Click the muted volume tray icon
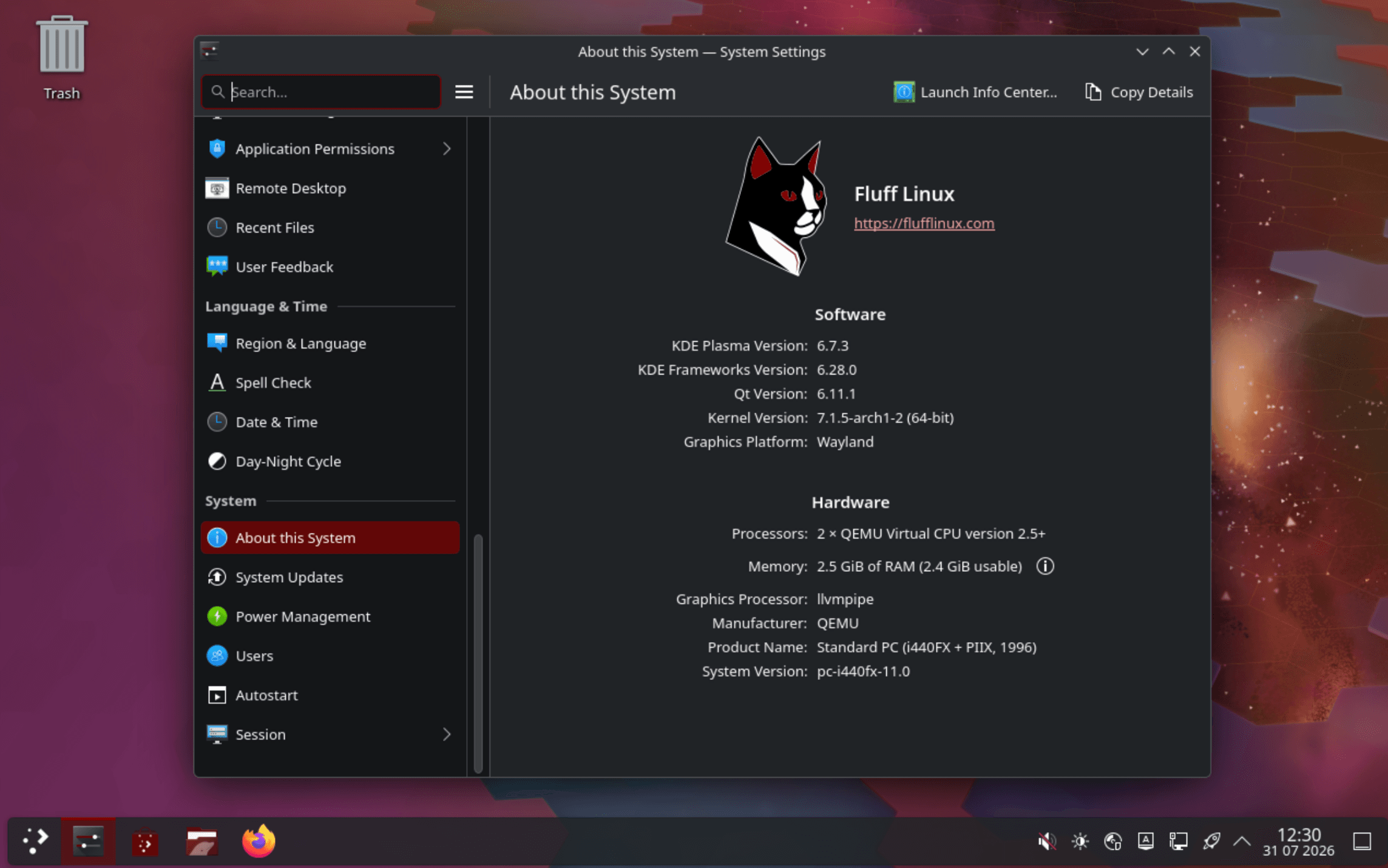 pos(1046,841)
